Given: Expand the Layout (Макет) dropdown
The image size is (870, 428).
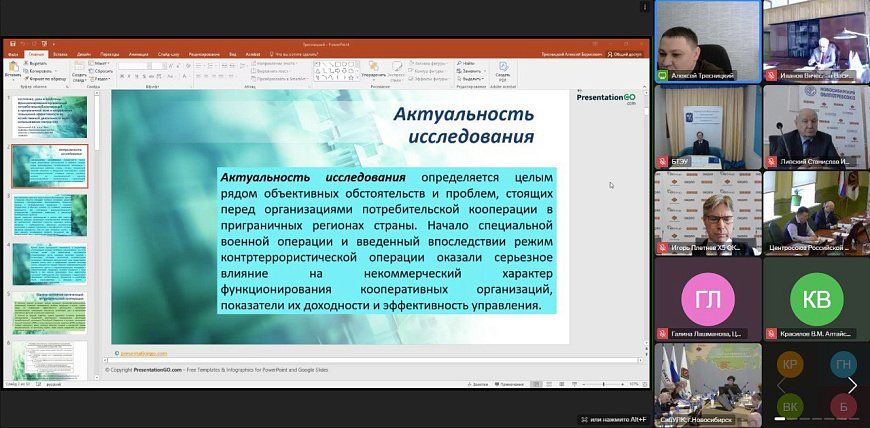Looking at the screenshot, I should click(x=103, y=64).
